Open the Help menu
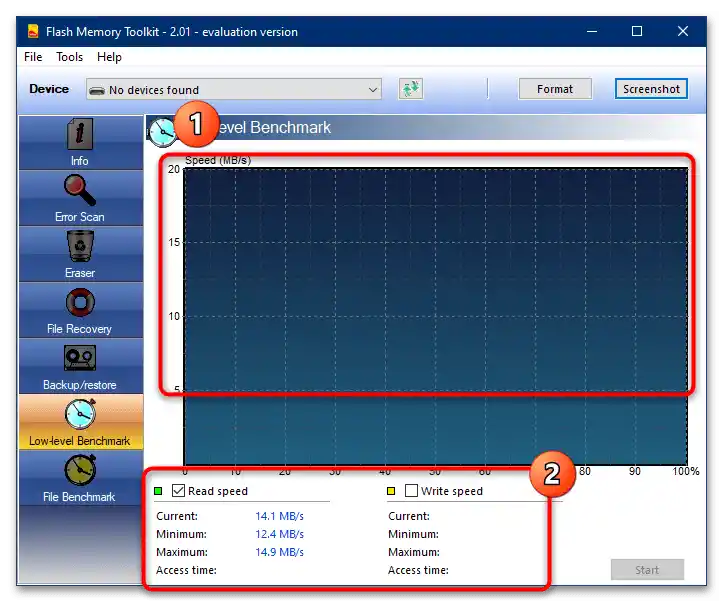The height and width of the screenshot is (602, 723). (109, 57)
